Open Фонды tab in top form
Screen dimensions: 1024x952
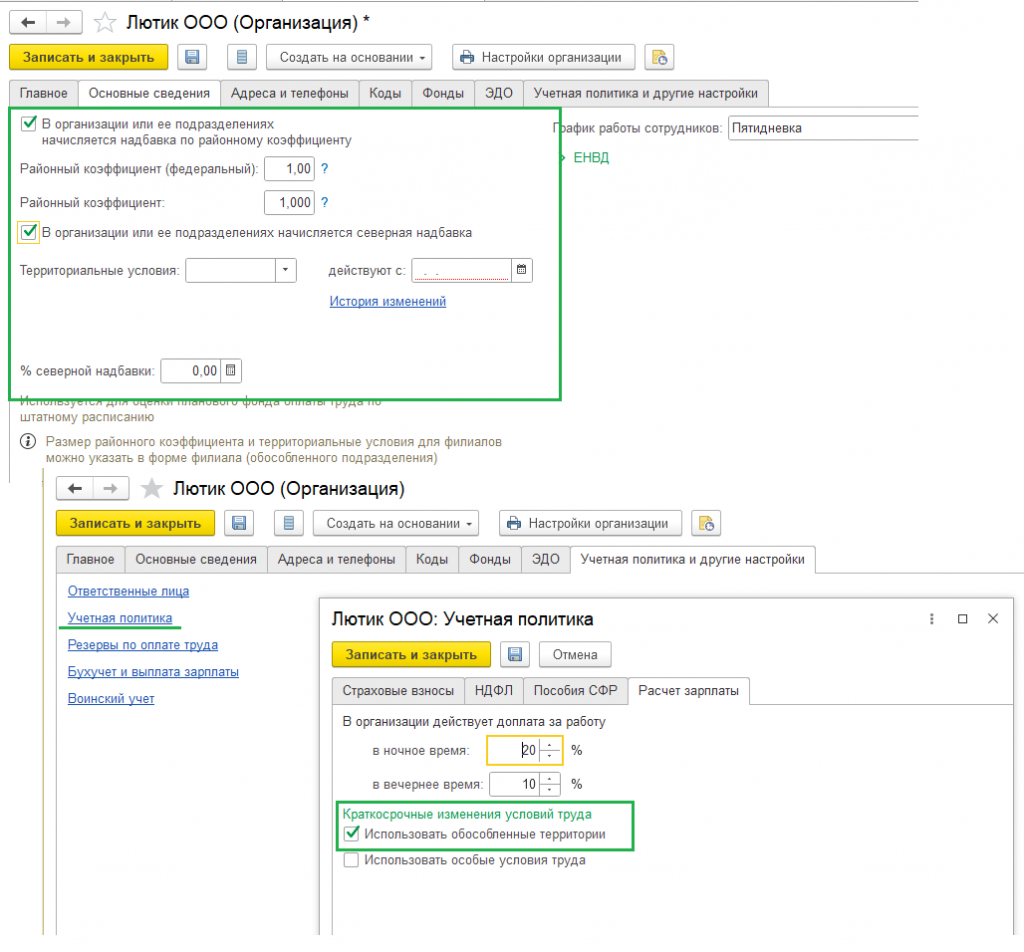click(x=443, y=93)
